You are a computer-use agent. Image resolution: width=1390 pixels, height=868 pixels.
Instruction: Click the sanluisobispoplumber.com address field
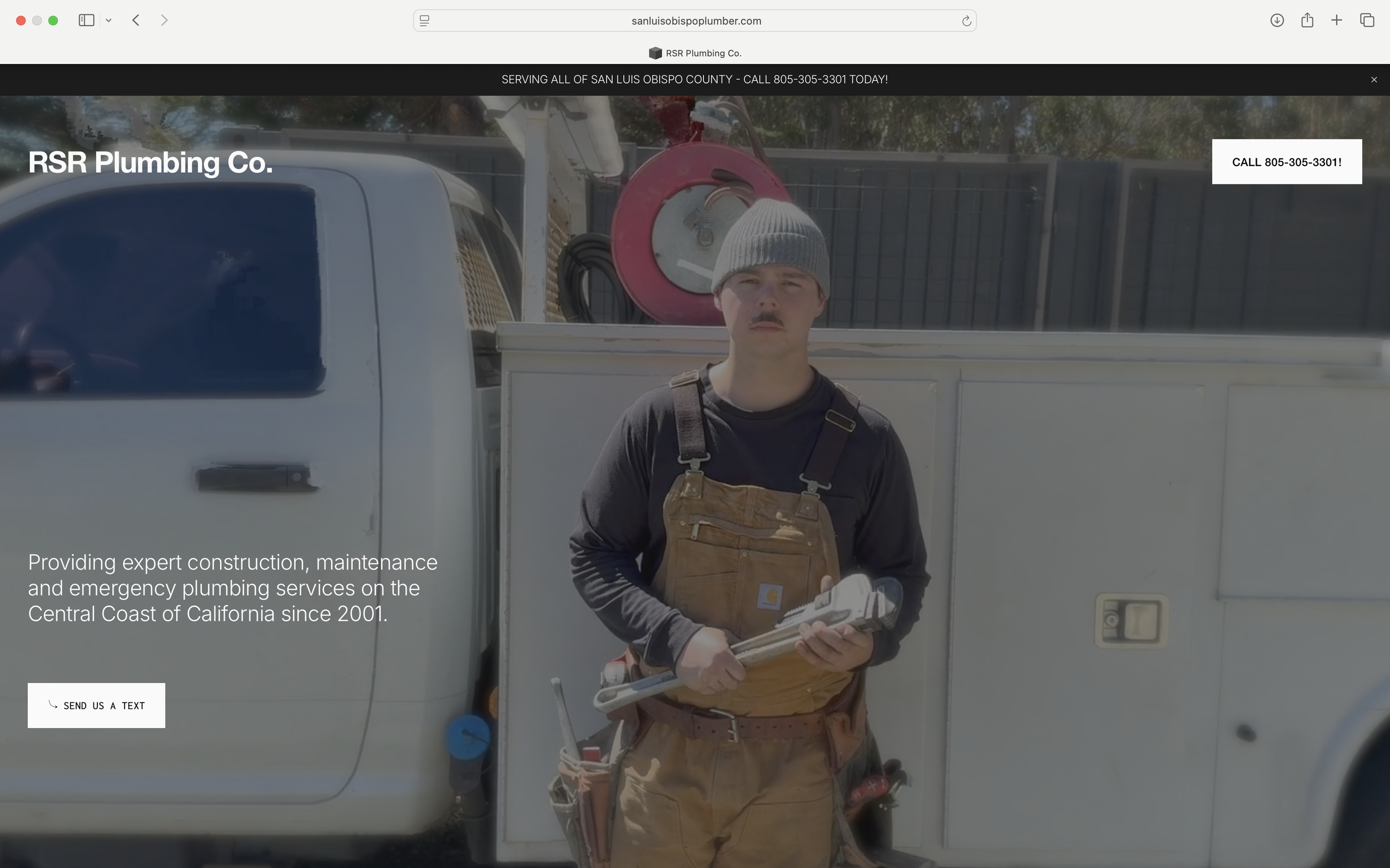click(696, 21)
